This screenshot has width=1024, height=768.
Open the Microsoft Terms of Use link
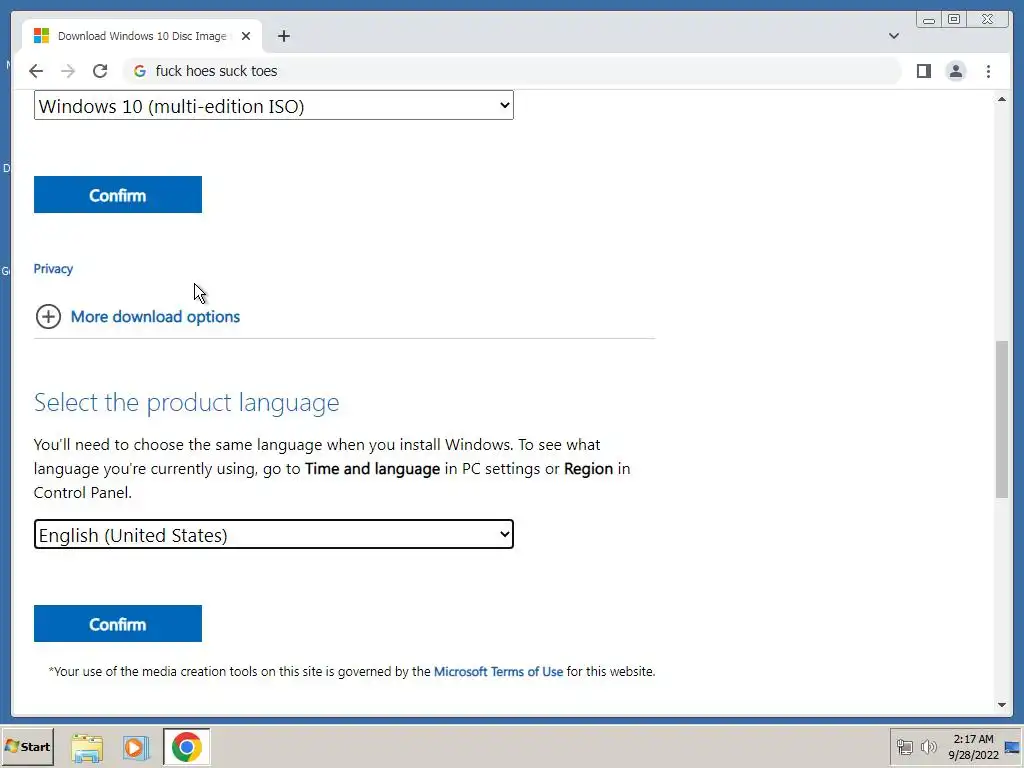(498, 671)
